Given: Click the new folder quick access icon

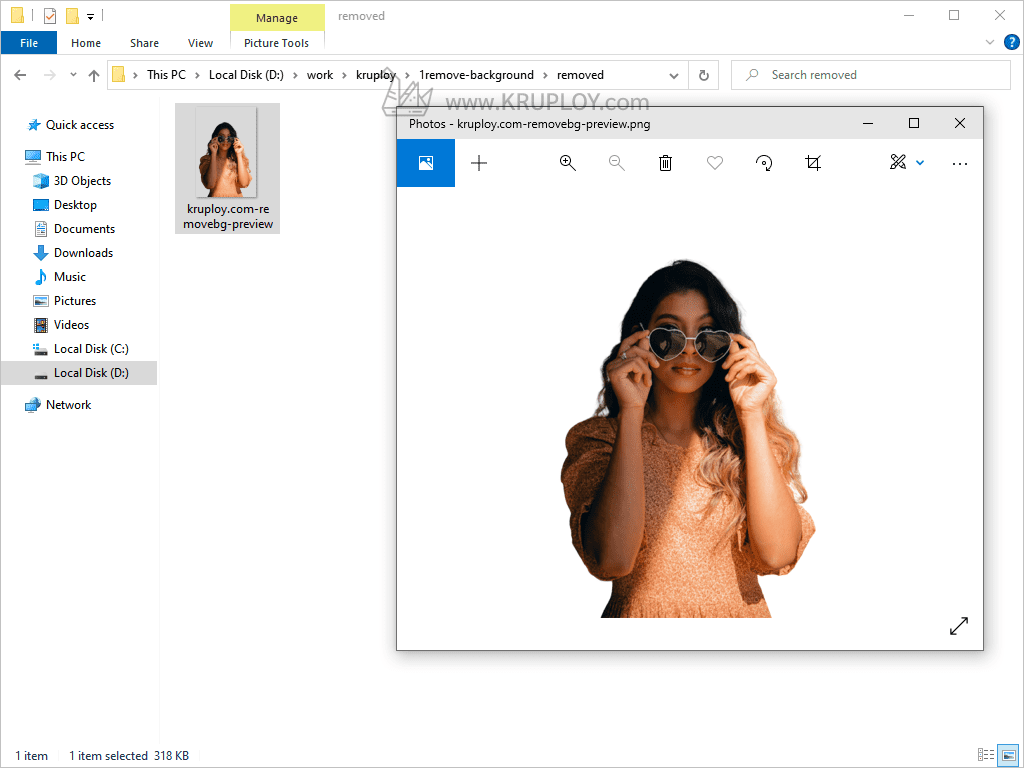Looking at the screenshot, I should click(72, 15).
